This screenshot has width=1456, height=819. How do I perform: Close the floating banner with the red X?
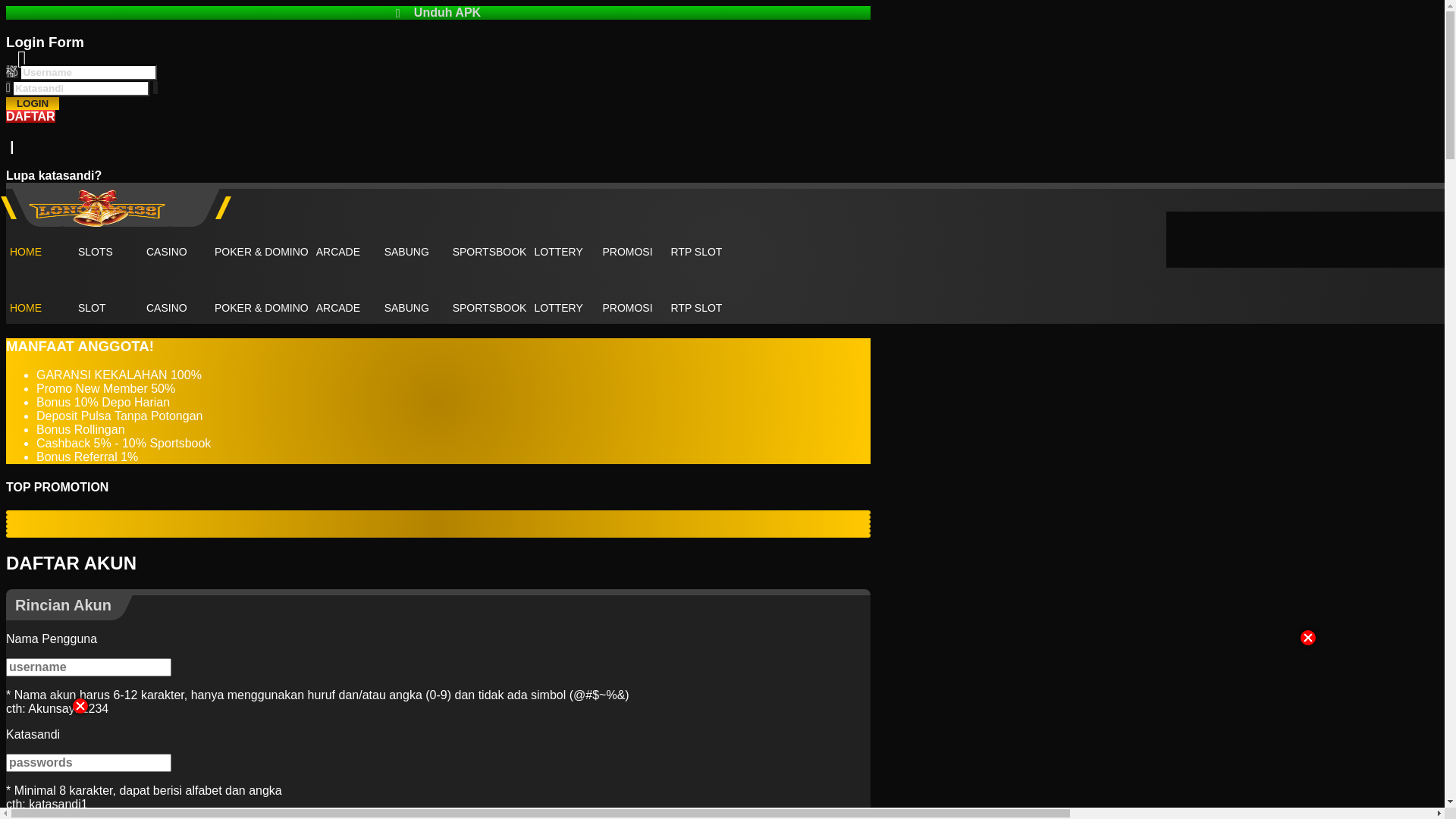[x=1308, y=638]
